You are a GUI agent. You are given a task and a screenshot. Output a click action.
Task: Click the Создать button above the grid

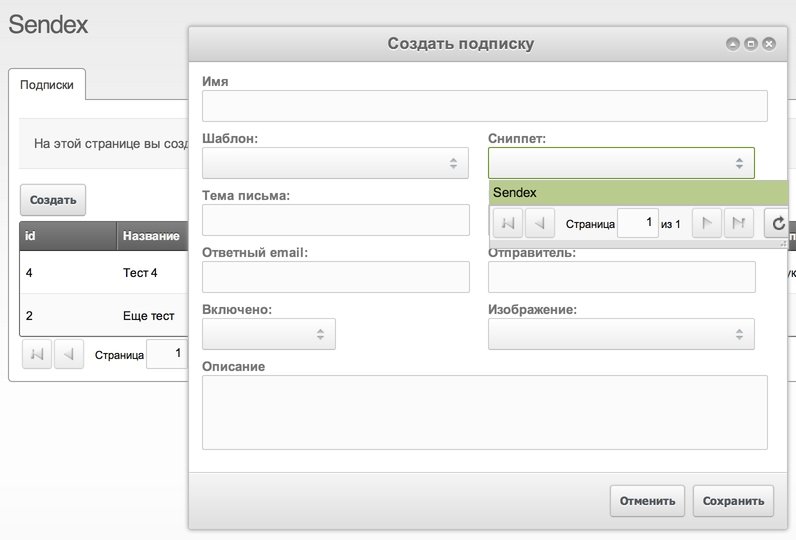coord(53,200)
